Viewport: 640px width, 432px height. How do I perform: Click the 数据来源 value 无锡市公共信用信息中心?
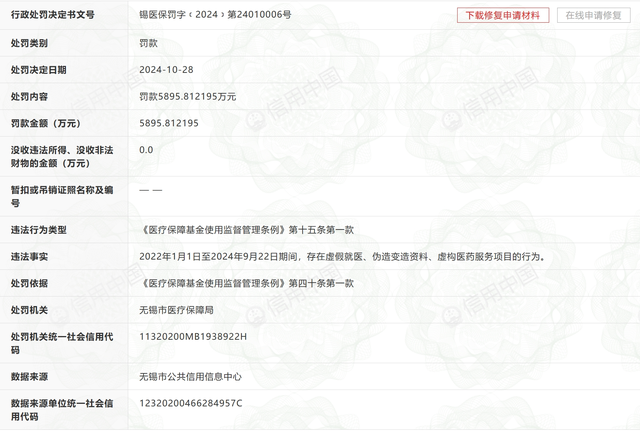(190, 376)
